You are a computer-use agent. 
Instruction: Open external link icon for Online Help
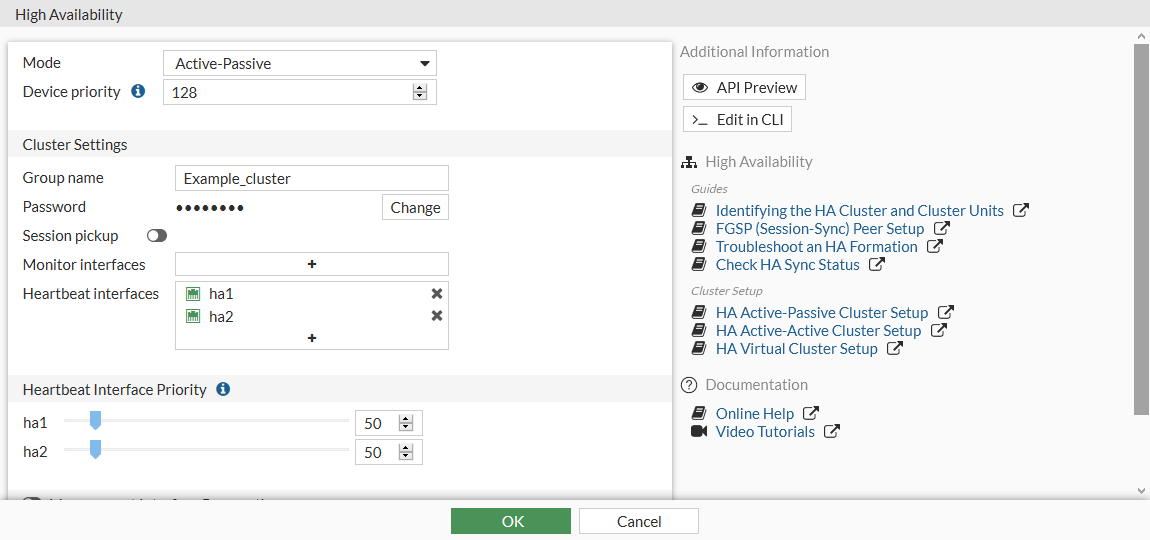pyautogui.click(x=811, y=413)
